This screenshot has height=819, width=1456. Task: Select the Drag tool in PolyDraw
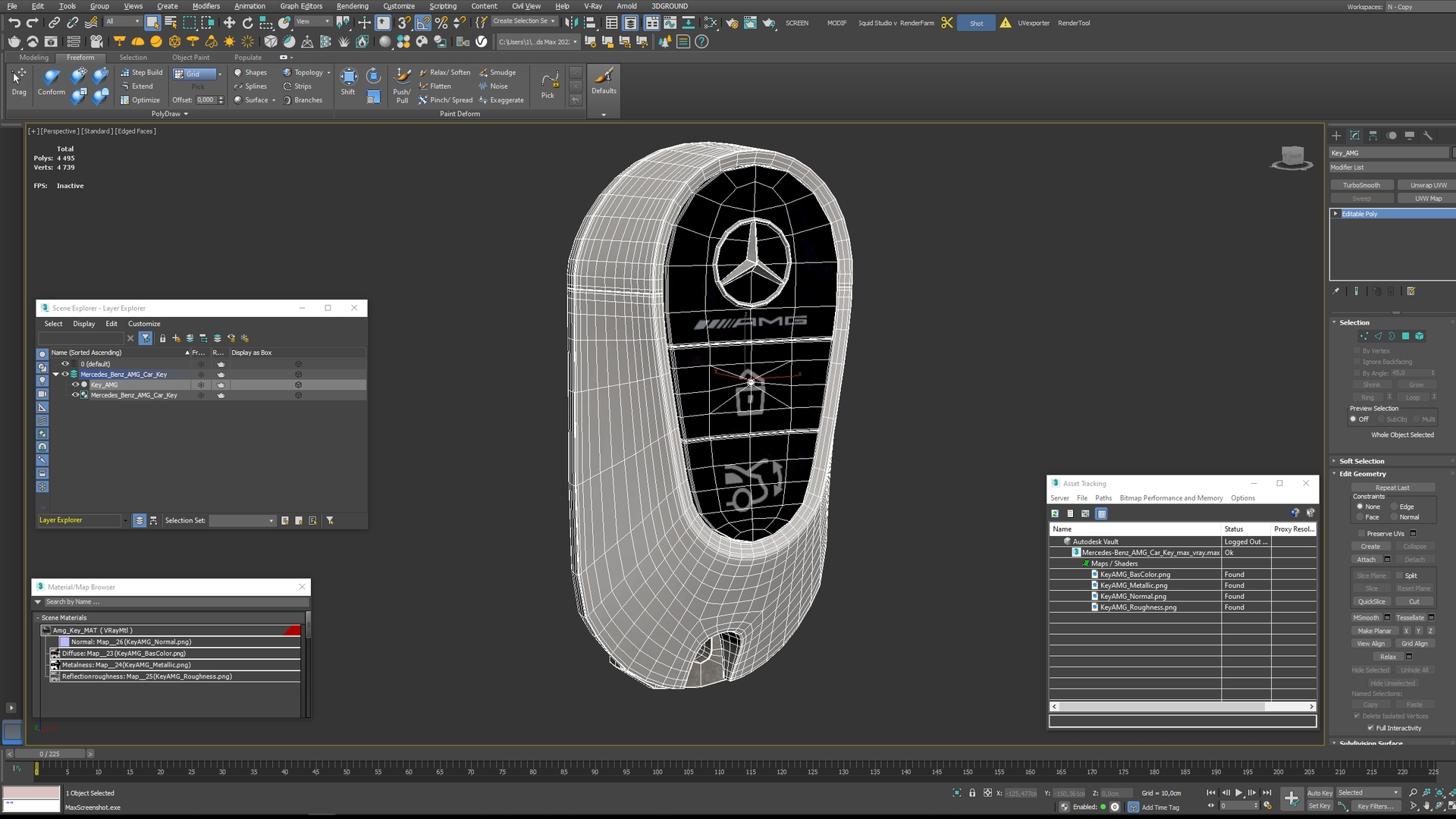[x=19, y=82]
